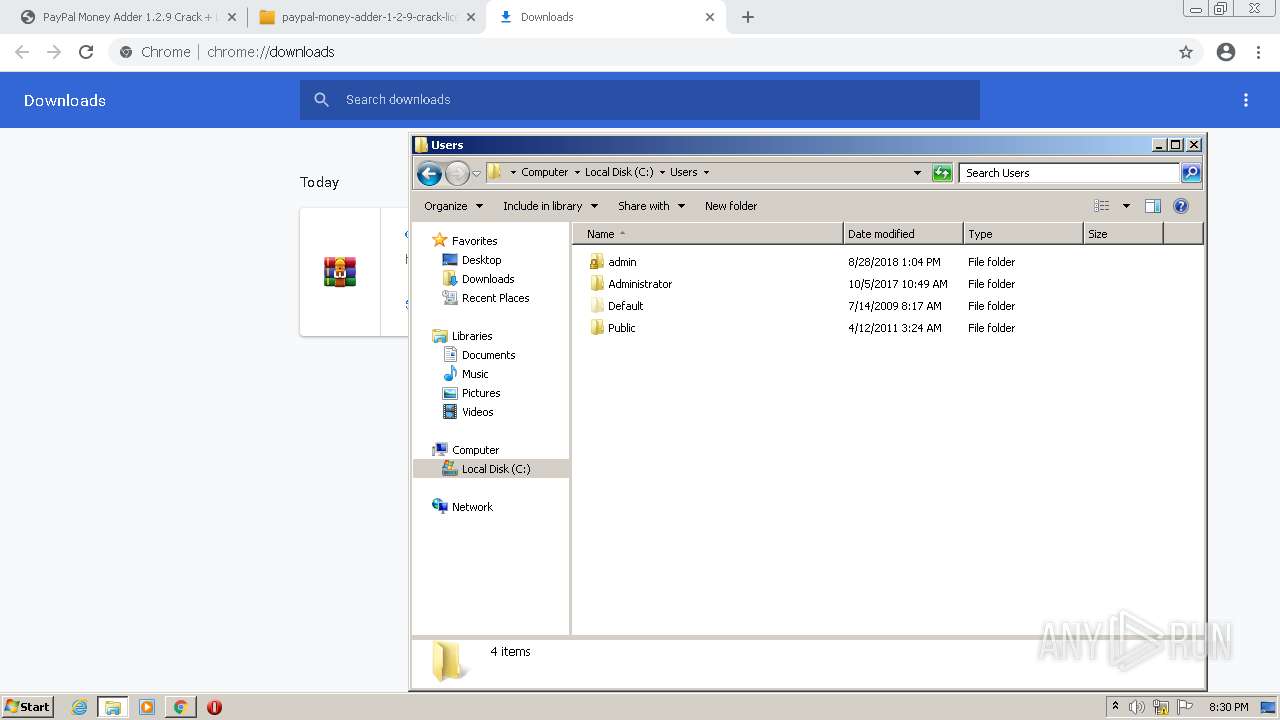Focus the Search Users input field
The image size is (1280, 720).
tap(1069, 173)
